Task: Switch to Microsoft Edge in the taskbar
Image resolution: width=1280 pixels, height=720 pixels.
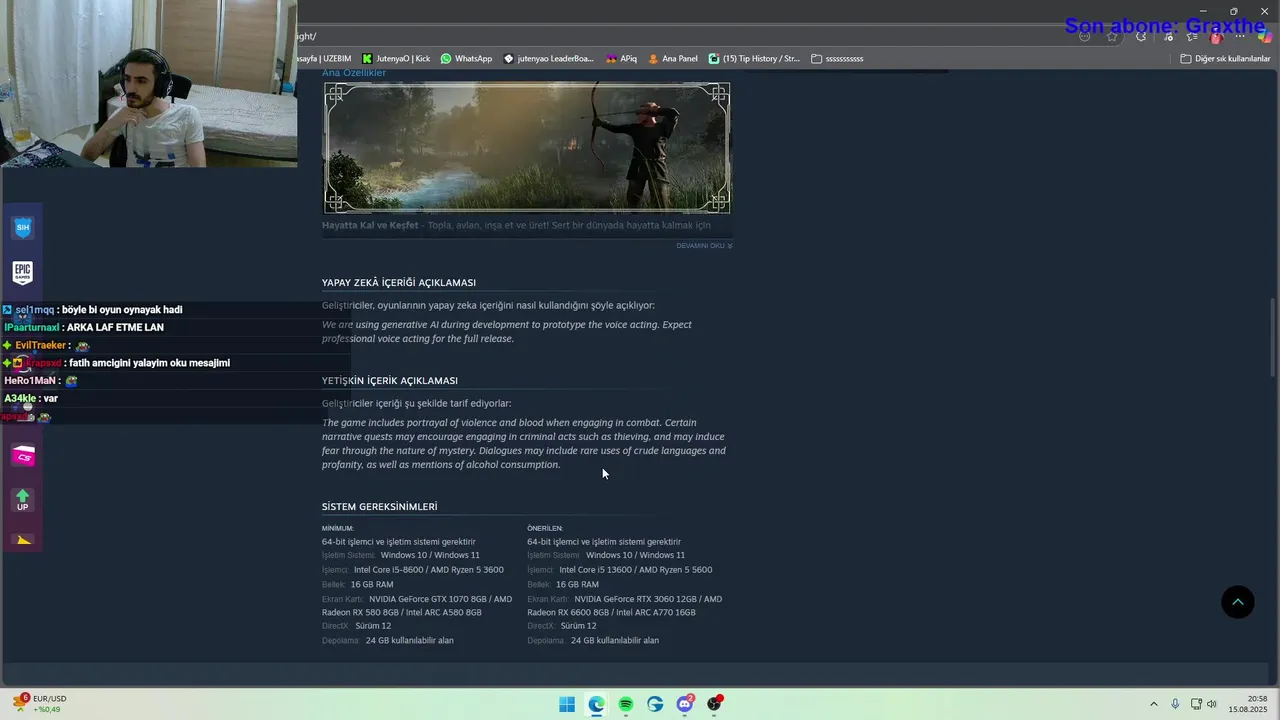Action: (x=596, y=704)
